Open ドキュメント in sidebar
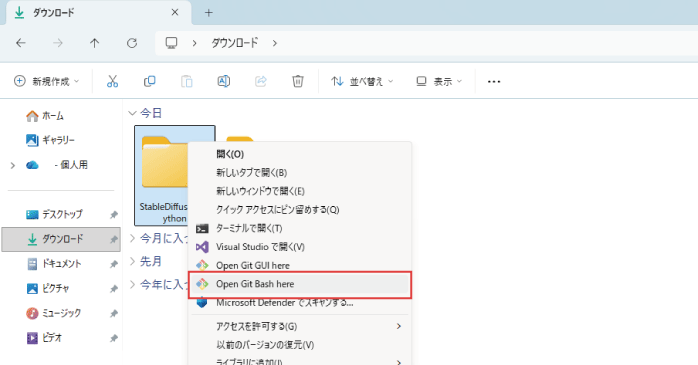This screenshot has width=698, height=365. point(54,264)
